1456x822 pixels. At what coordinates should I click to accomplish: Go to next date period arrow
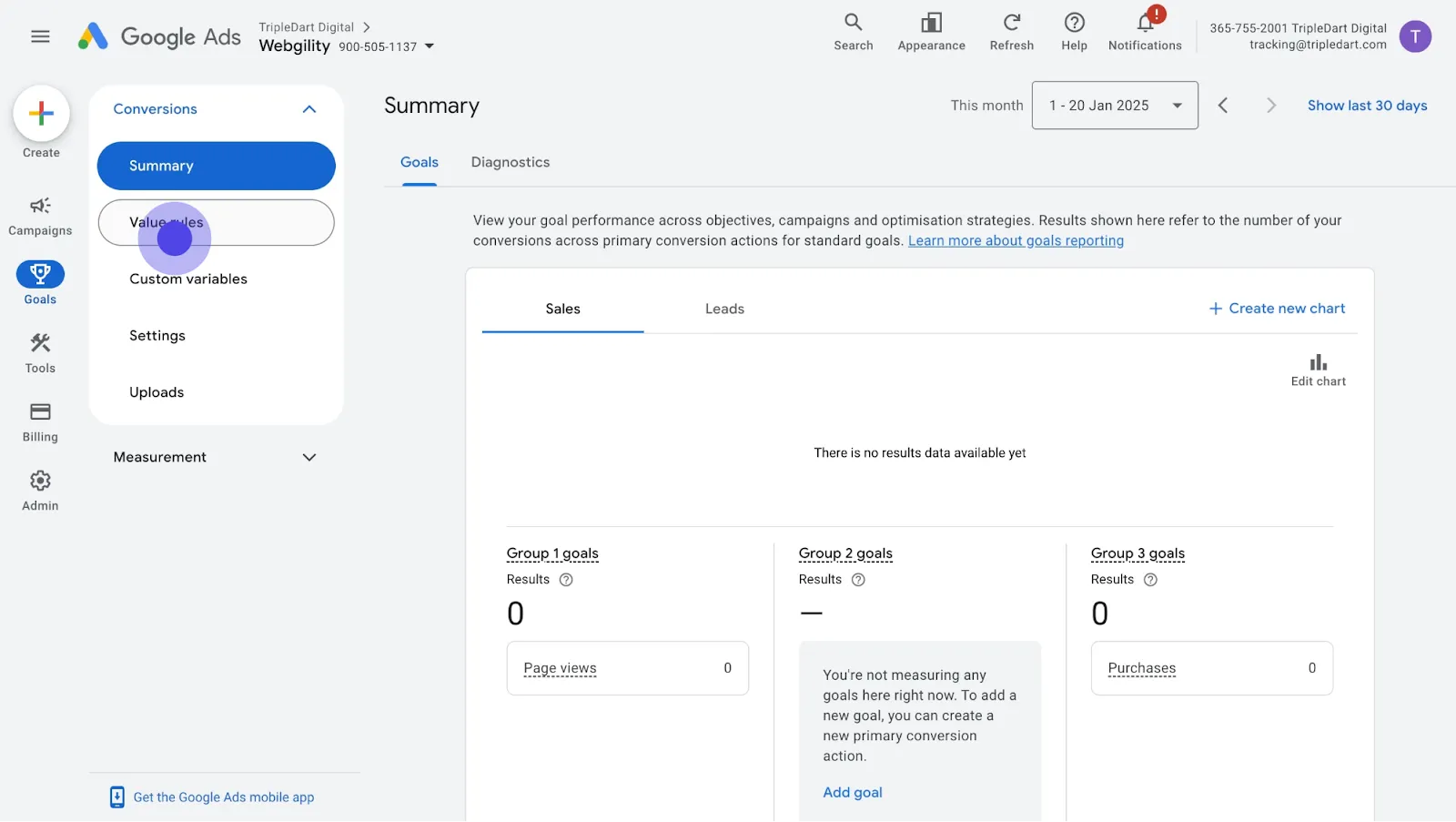click(1271, 106)
